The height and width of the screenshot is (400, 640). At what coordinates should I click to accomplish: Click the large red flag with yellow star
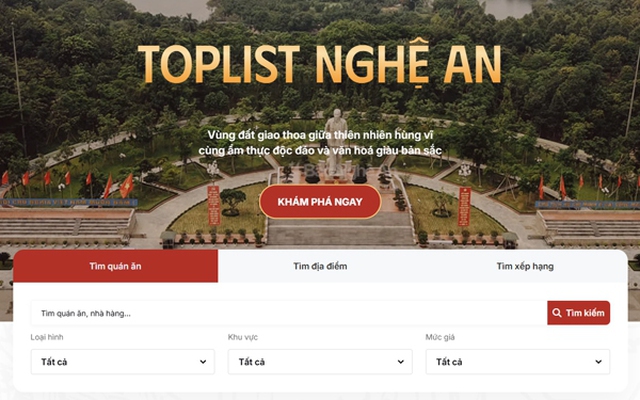tap(127, 186)
